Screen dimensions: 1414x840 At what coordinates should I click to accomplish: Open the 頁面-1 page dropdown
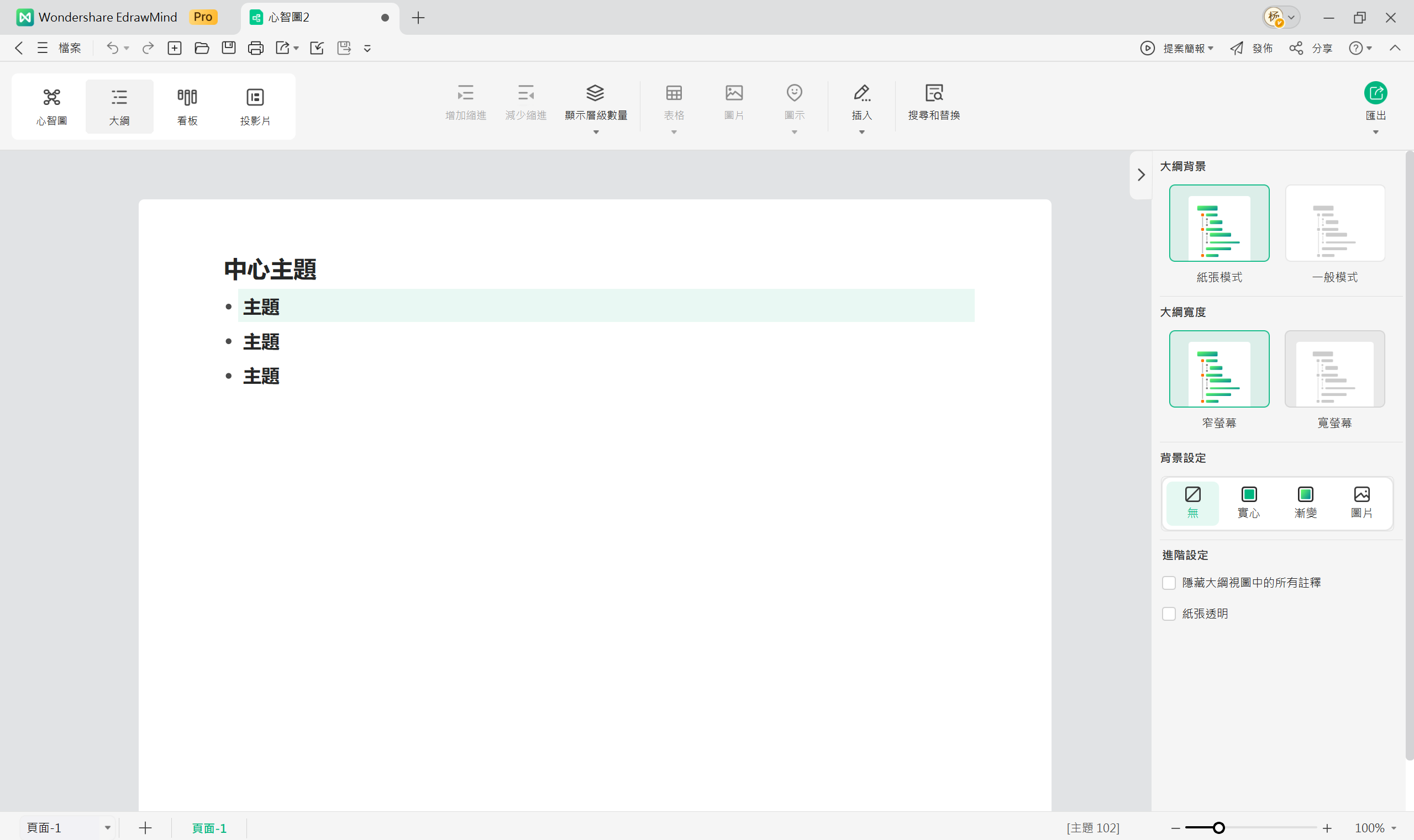tap(107, 827)
